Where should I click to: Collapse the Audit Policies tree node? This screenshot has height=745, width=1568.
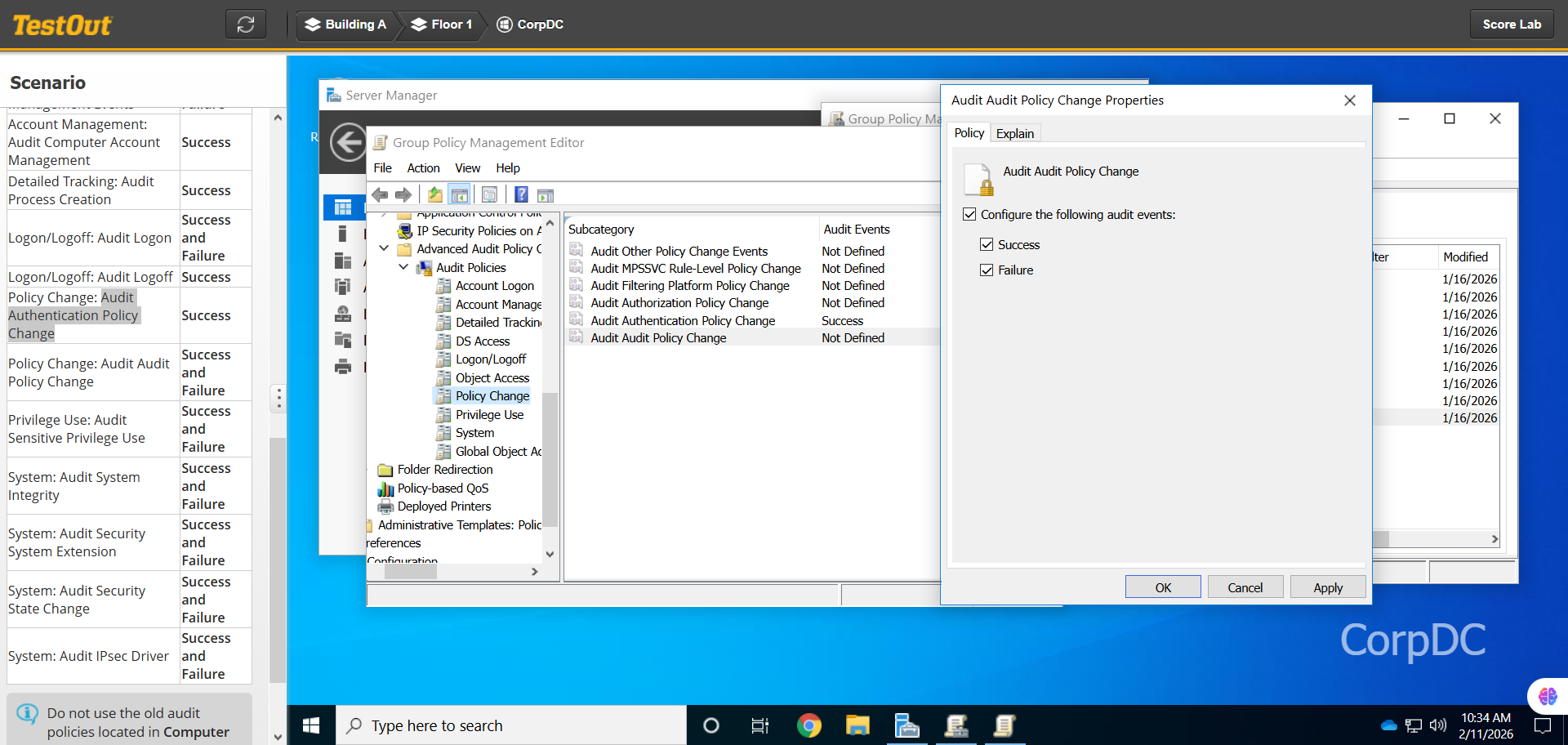(x=403, y=267)
